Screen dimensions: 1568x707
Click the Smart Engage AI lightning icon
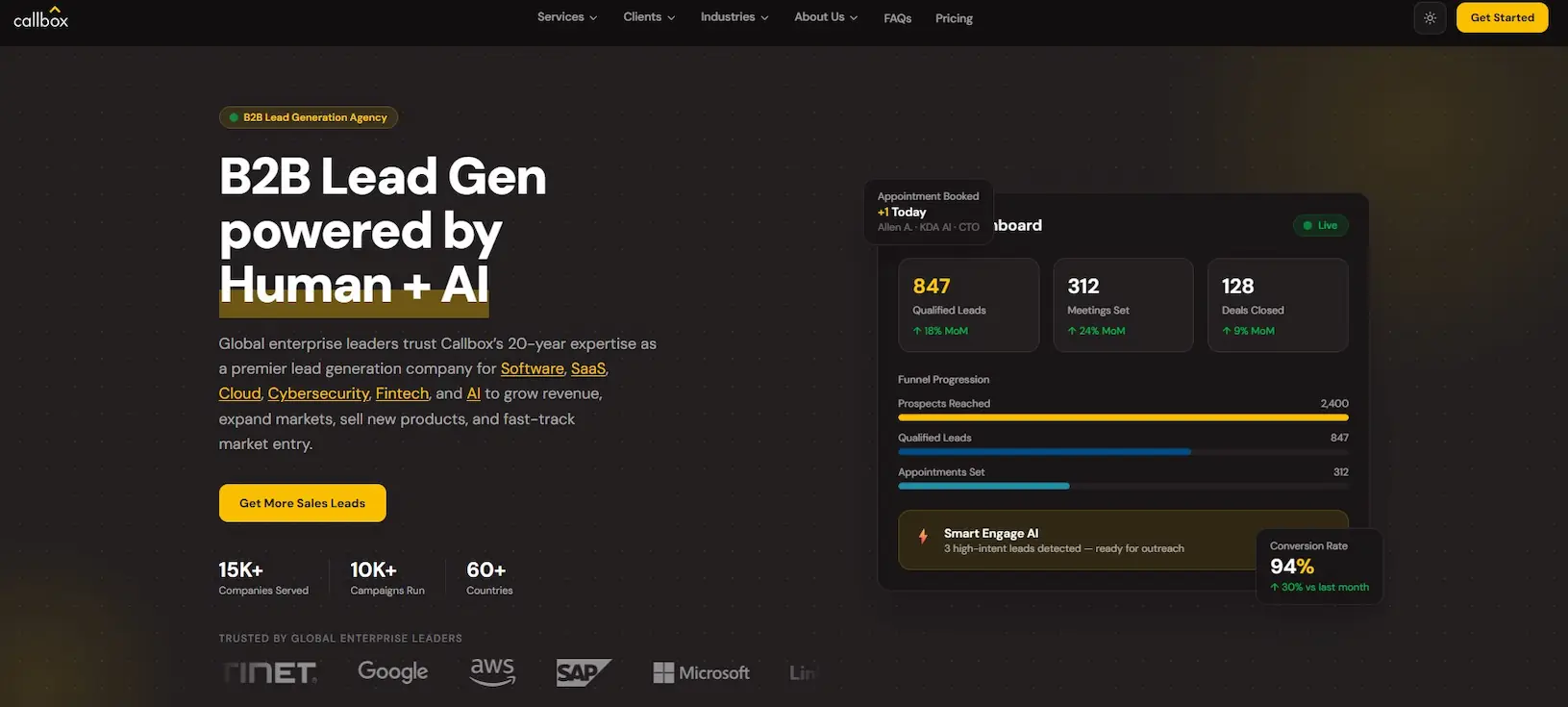coord(923,538)
